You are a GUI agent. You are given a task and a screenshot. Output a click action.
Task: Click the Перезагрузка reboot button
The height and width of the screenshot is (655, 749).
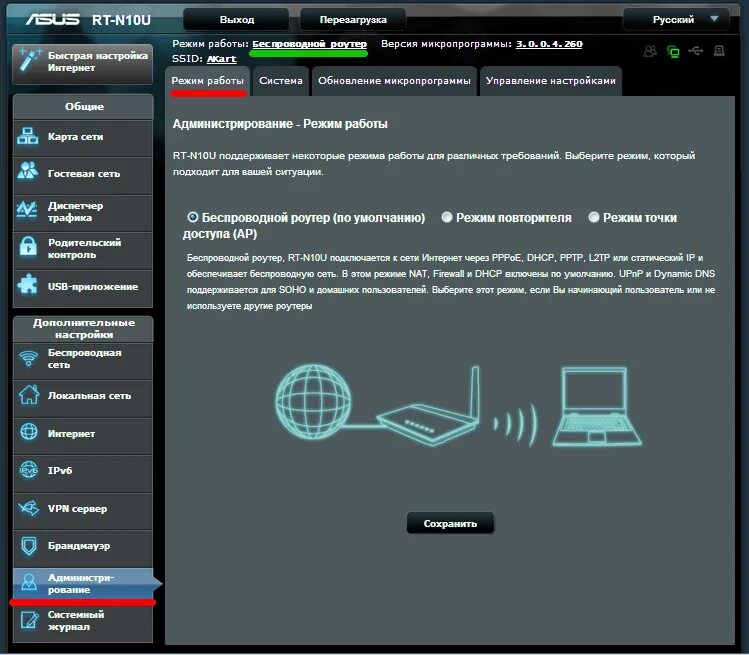click(353, 20)
